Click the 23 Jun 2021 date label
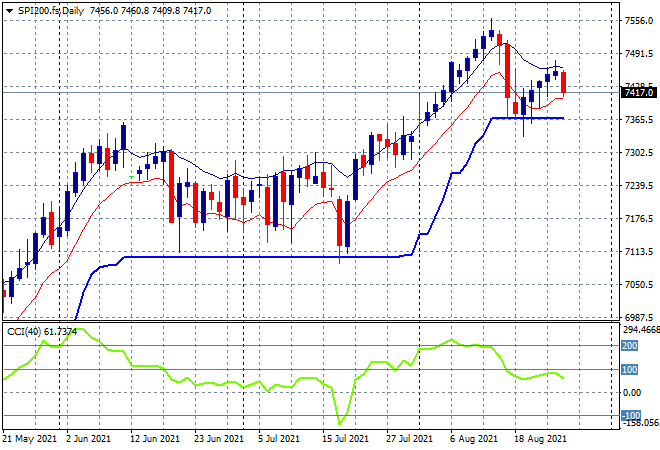Viewport: 660px width, 450px height. point(218,439)
